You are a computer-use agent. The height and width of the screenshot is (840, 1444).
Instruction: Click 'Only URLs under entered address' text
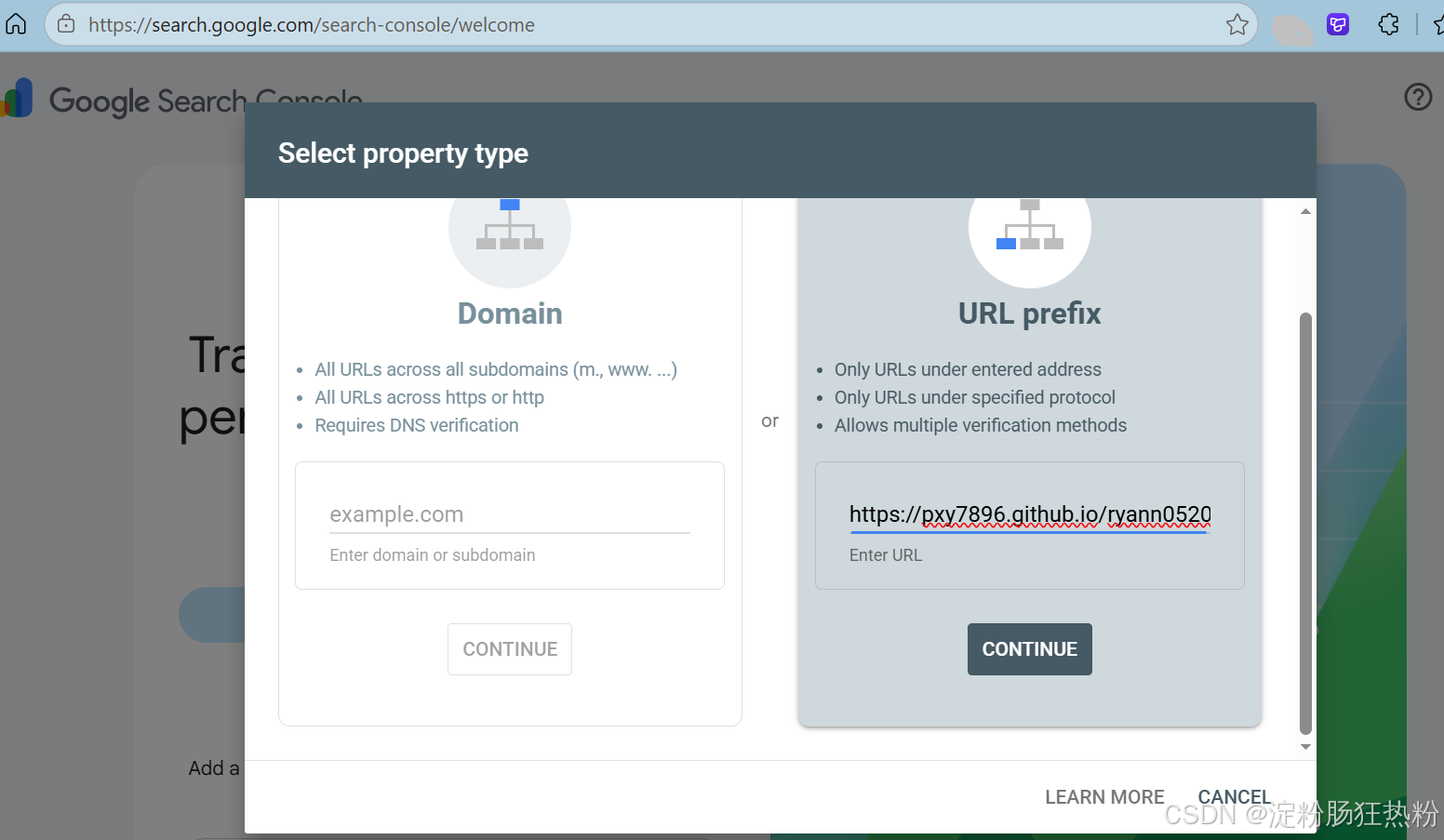[x=968, y=369]
